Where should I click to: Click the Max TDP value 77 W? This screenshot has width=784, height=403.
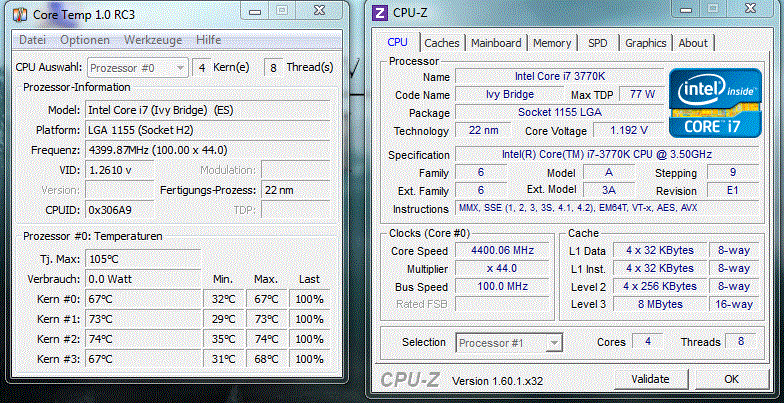(x=642, y=94)
